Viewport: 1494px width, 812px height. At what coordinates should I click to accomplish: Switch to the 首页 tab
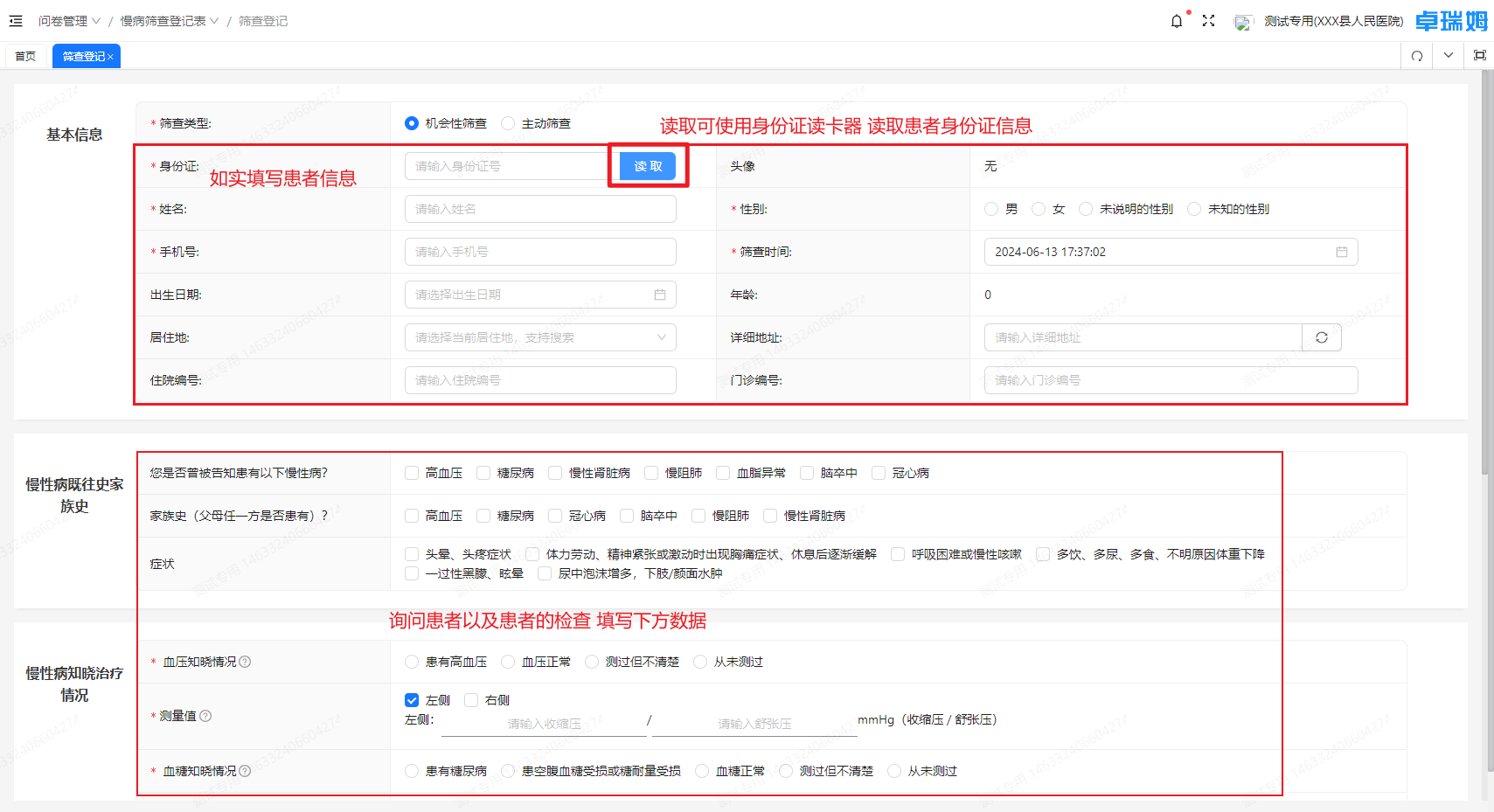tap(25, 55)
